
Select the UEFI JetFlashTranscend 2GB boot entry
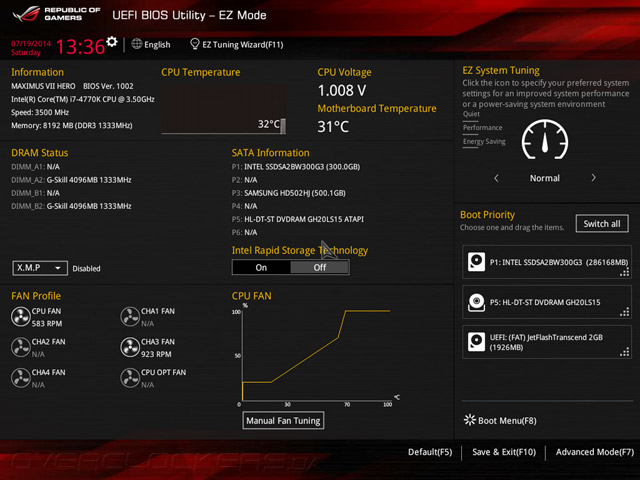pyautogui.click(x=547, y=342)
